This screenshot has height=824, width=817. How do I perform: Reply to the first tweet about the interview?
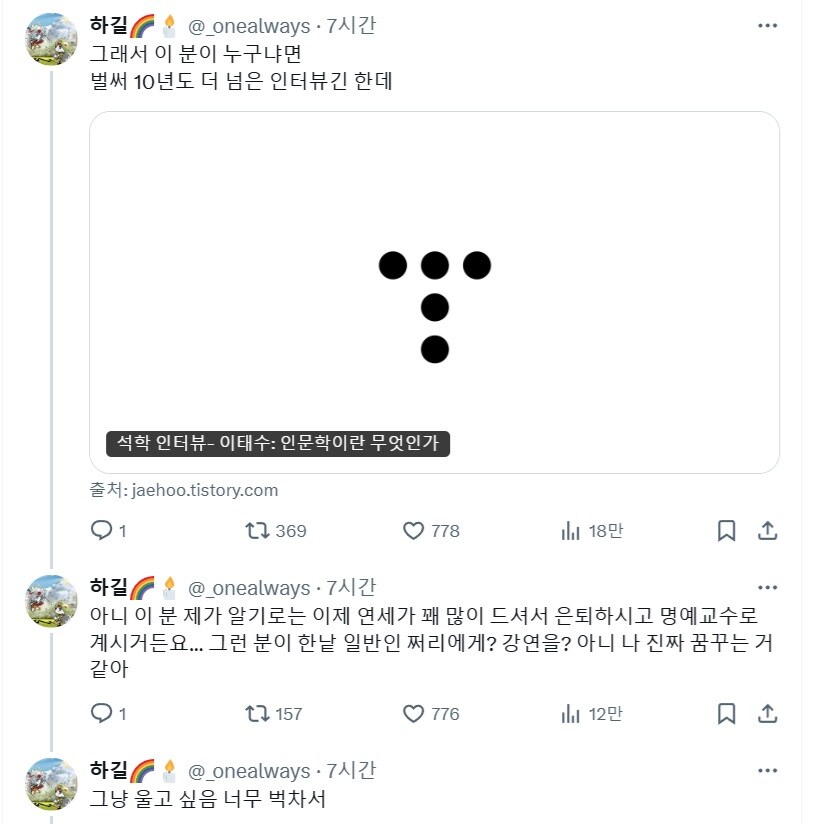pos(101,531)
